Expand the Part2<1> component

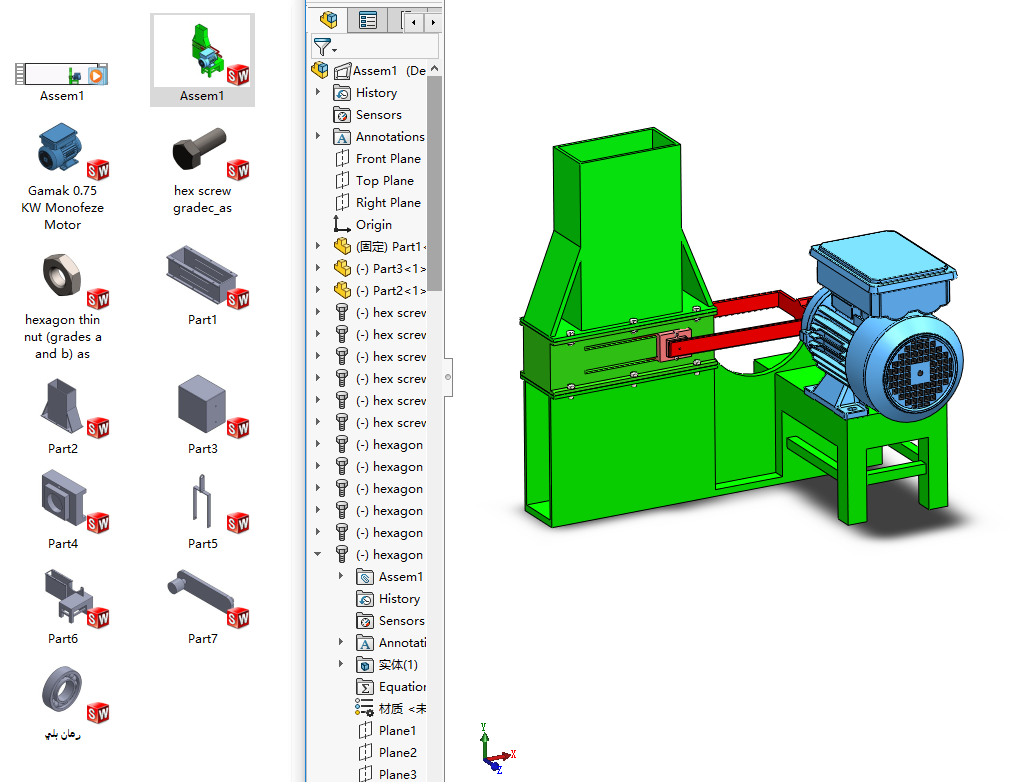point(318,290)
